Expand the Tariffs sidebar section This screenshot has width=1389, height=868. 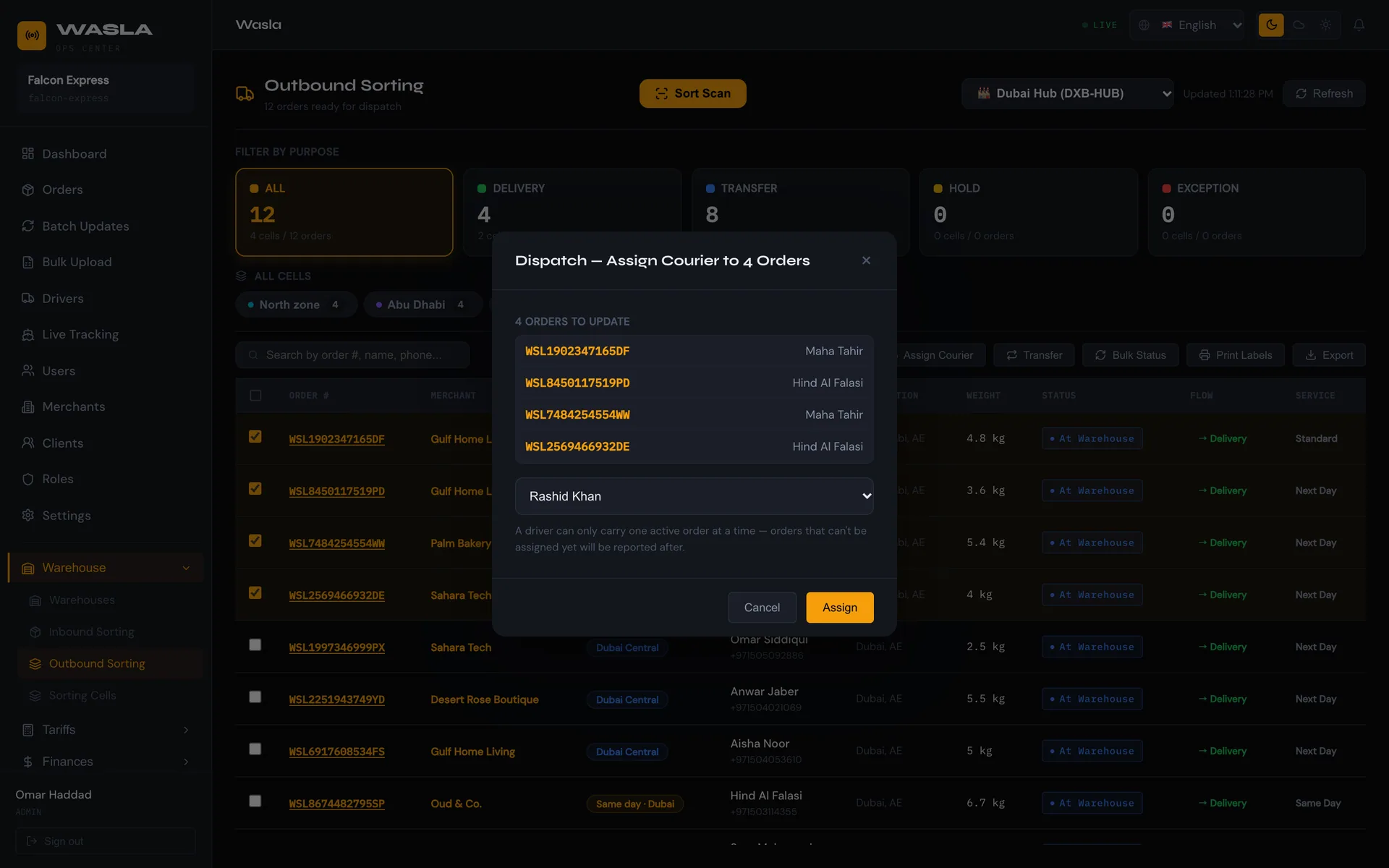pos(106,730)
